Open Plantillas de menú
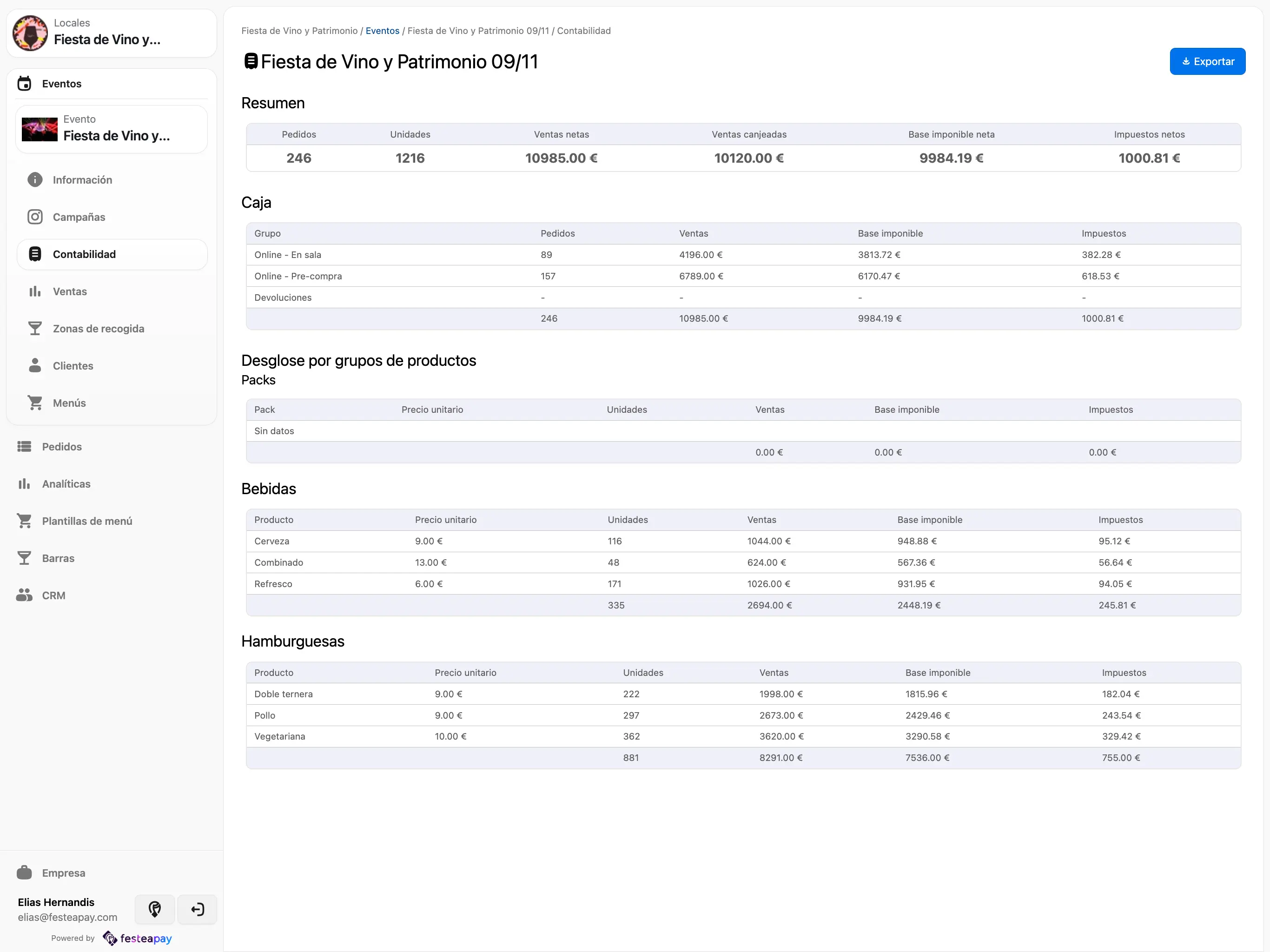Image resolution: width=1270 pixels, height=952 pixels. coord(86,521)
